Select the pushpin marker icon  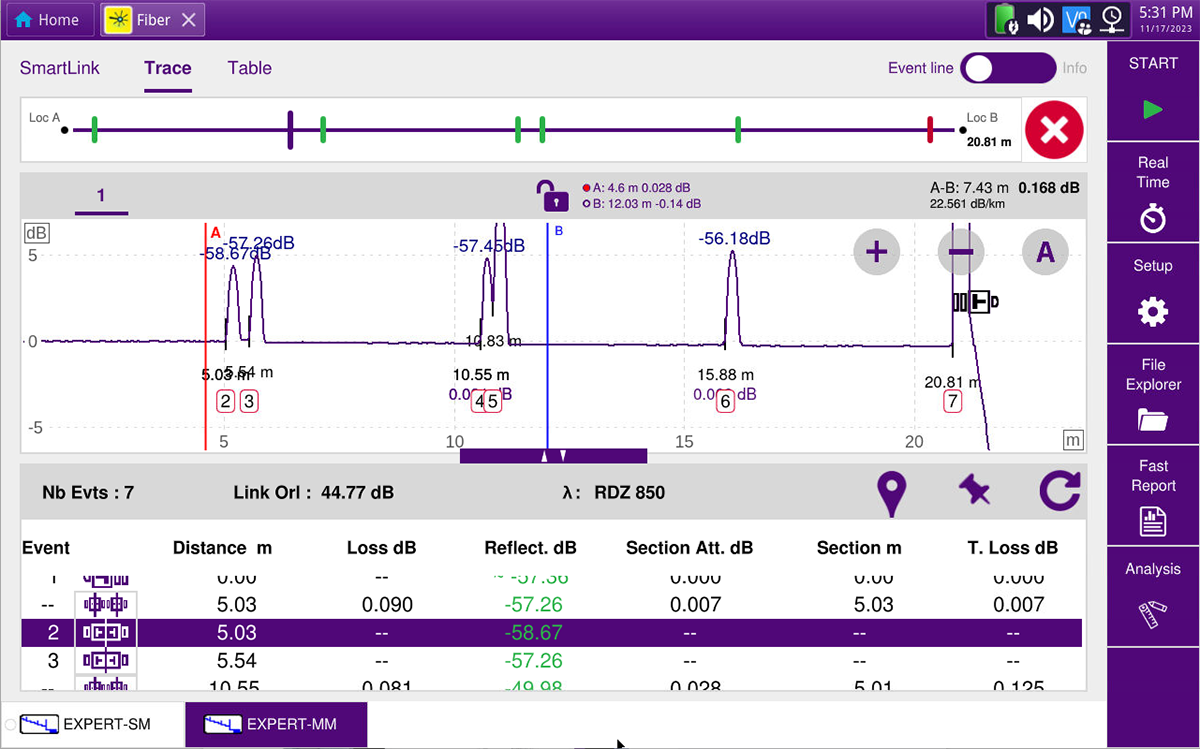click(x=975, y=492)
